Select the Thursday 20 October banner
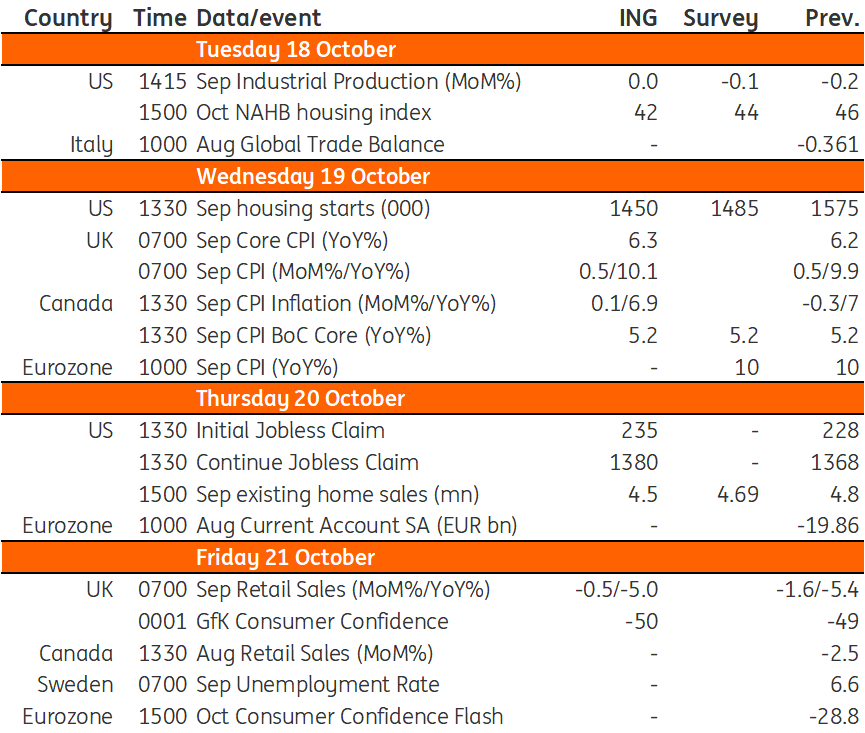The image size is (865, 733). pos(432,399)
